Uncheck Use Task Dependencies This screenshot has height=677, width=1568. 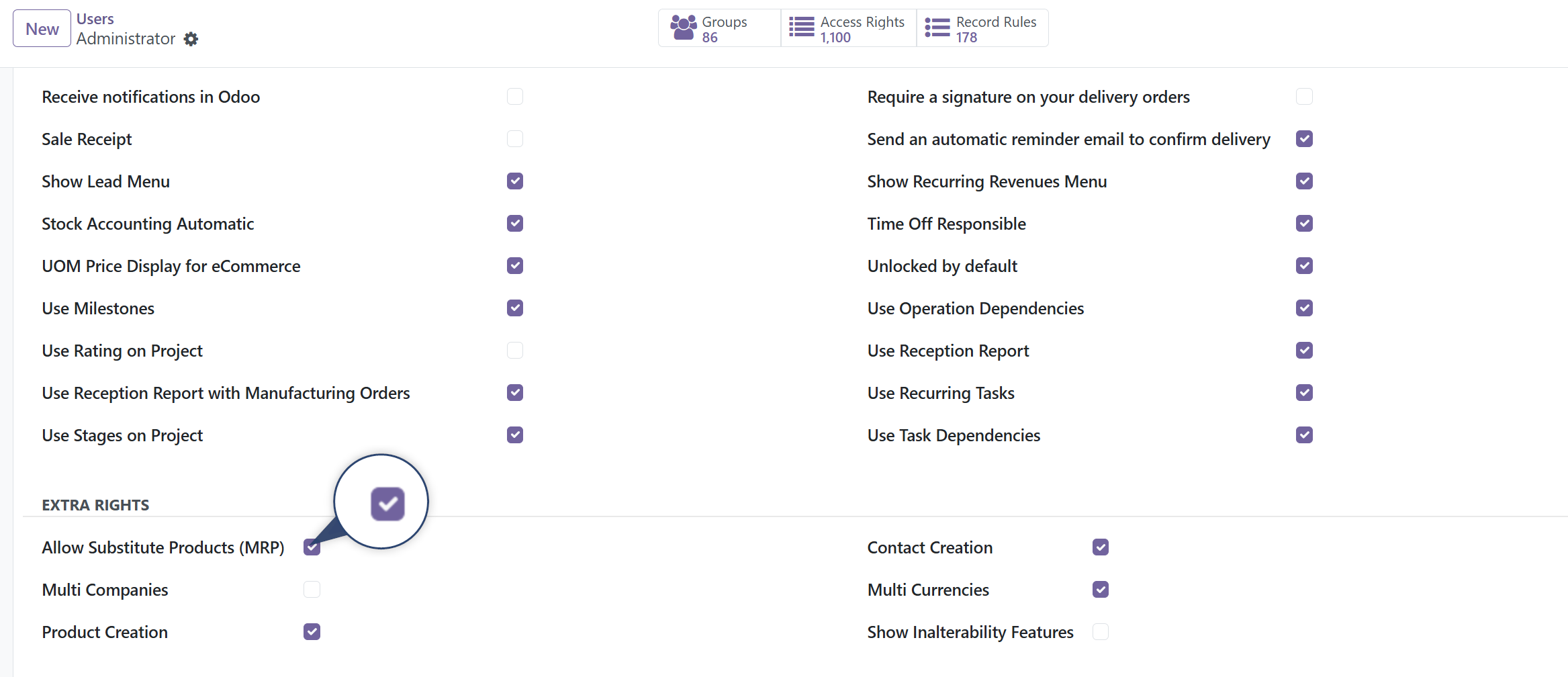1303,435
